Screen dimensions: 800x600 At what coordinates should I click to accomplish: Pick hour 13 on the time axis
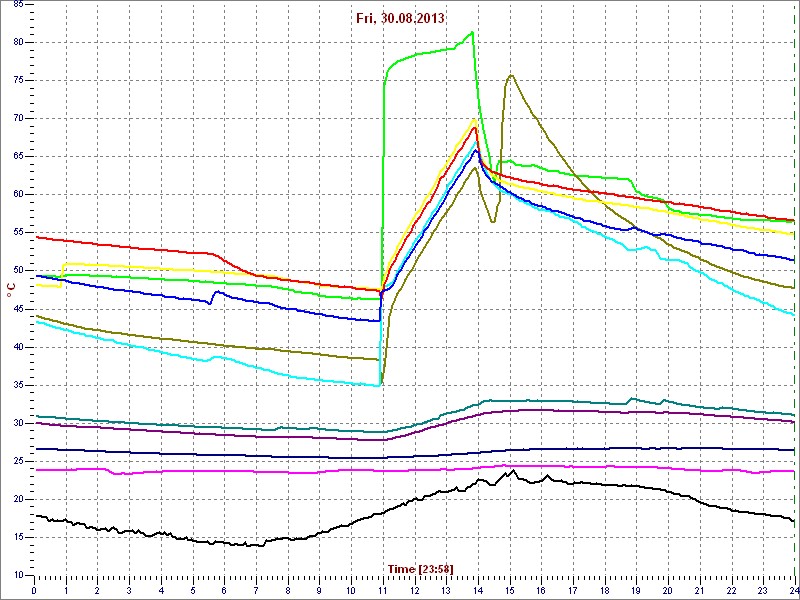pyautogui.click(x=446, y=590)
